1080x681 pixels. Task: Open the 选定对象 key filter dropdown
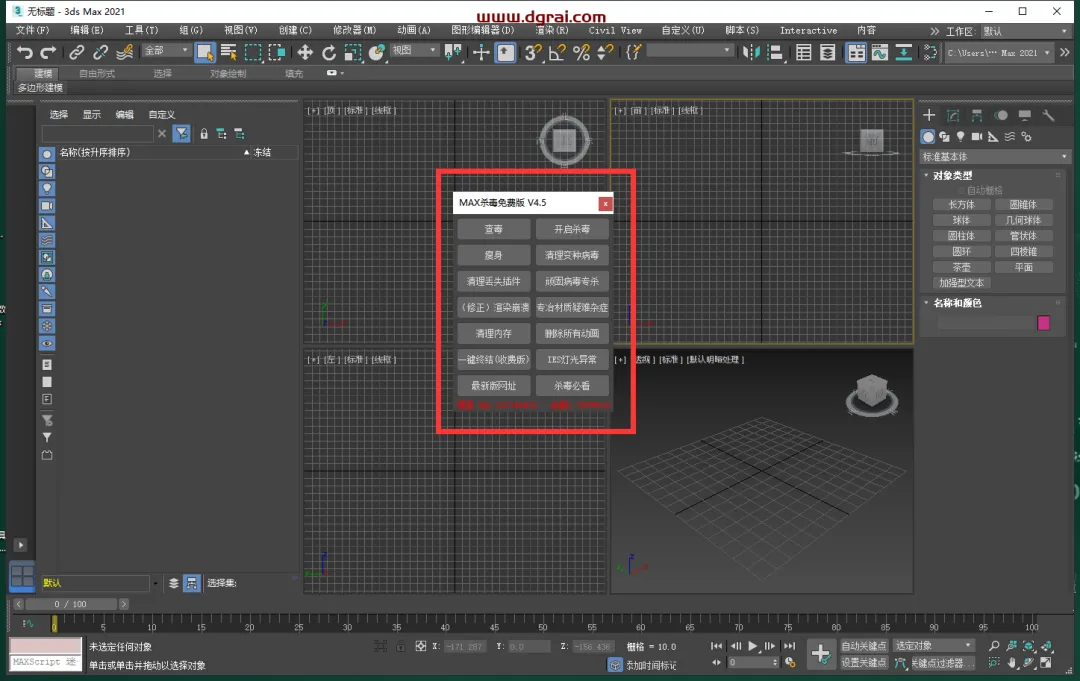[933, 646]
